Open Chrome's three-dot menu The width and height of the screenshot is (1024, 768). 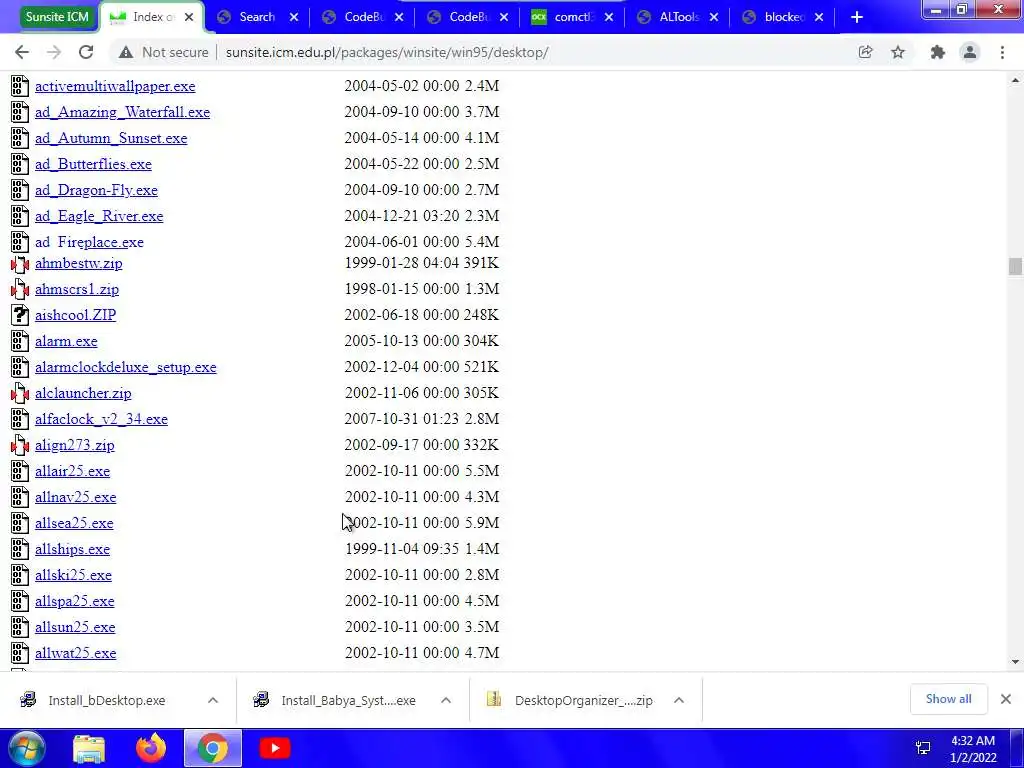(x=1002, y=52)
